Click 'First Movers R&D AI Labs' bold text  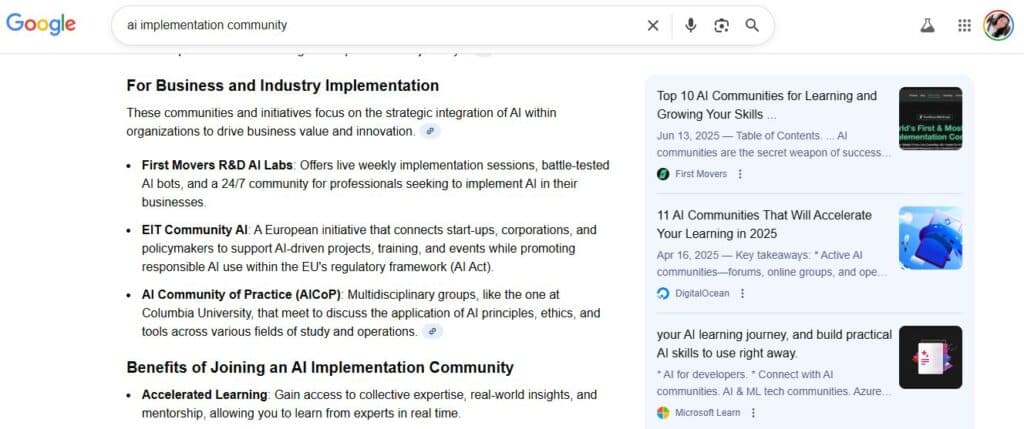(x=217, y=166)
